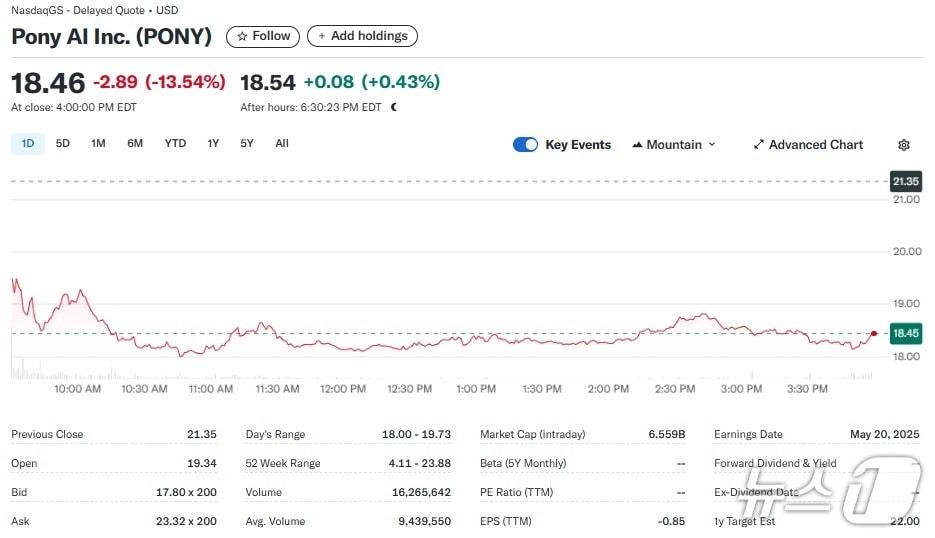Click the EPS (TTM) value -0.85
Image resolution: width=935 pixels, height=538 pixels.
pos(671,521)
